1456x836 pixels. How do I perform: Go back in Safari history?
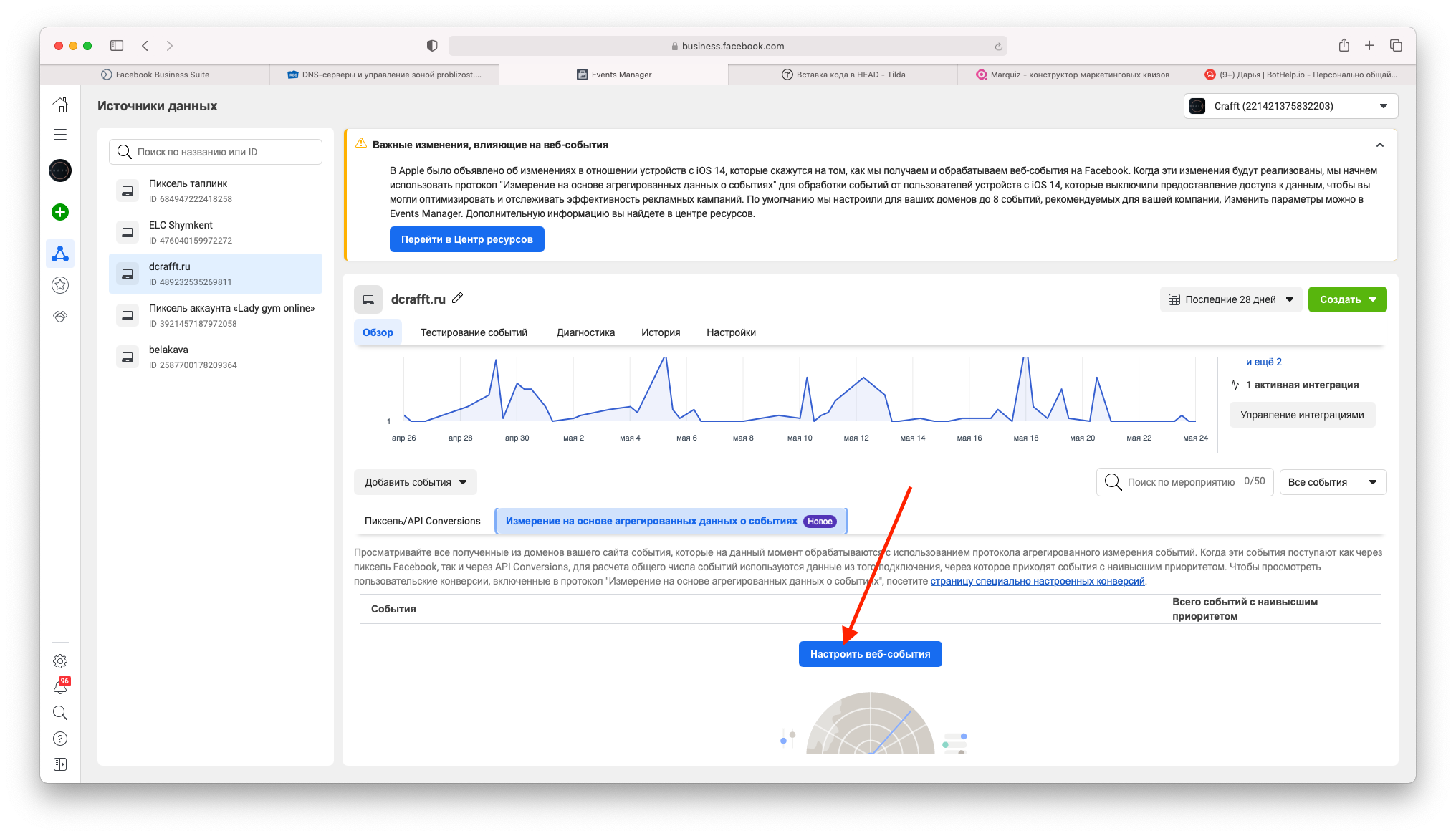point(145,46)
